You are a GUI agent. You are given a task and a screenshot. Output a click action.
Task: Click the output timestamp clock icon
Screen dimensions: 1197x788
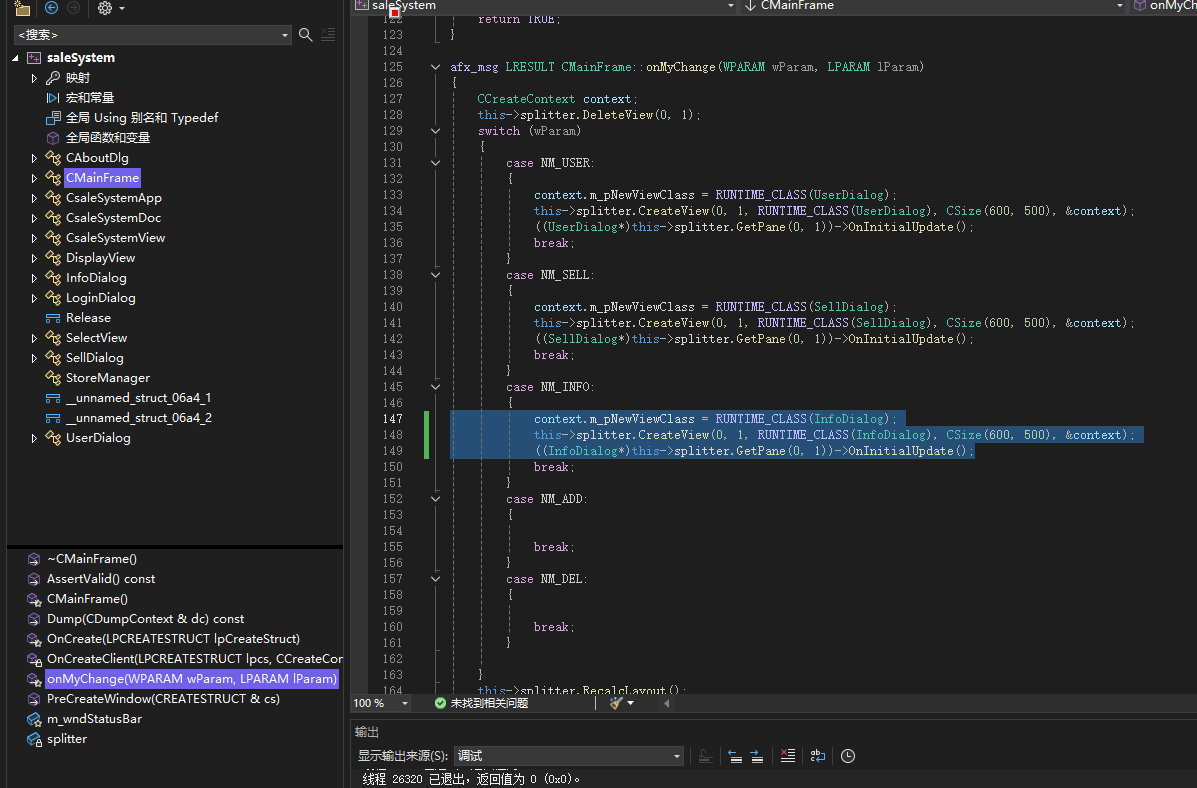[848, 756]
